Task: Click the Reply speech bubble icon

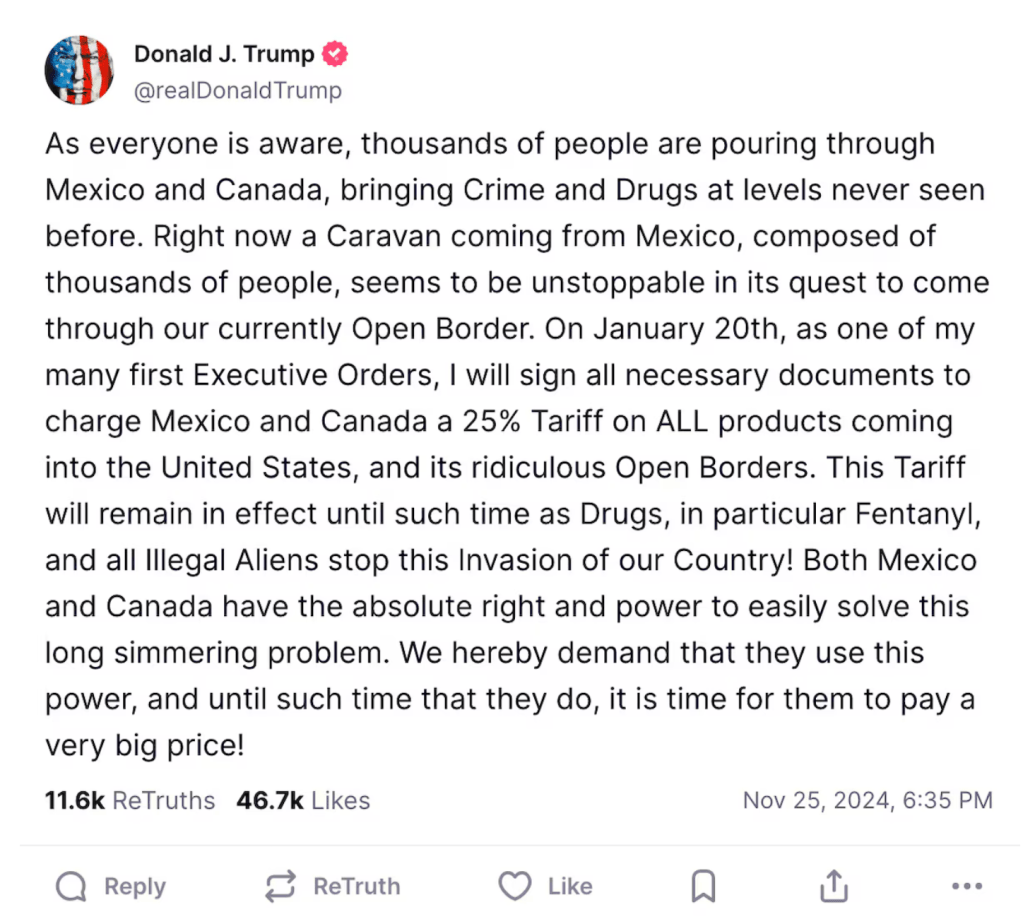Action: coord(72,886)
